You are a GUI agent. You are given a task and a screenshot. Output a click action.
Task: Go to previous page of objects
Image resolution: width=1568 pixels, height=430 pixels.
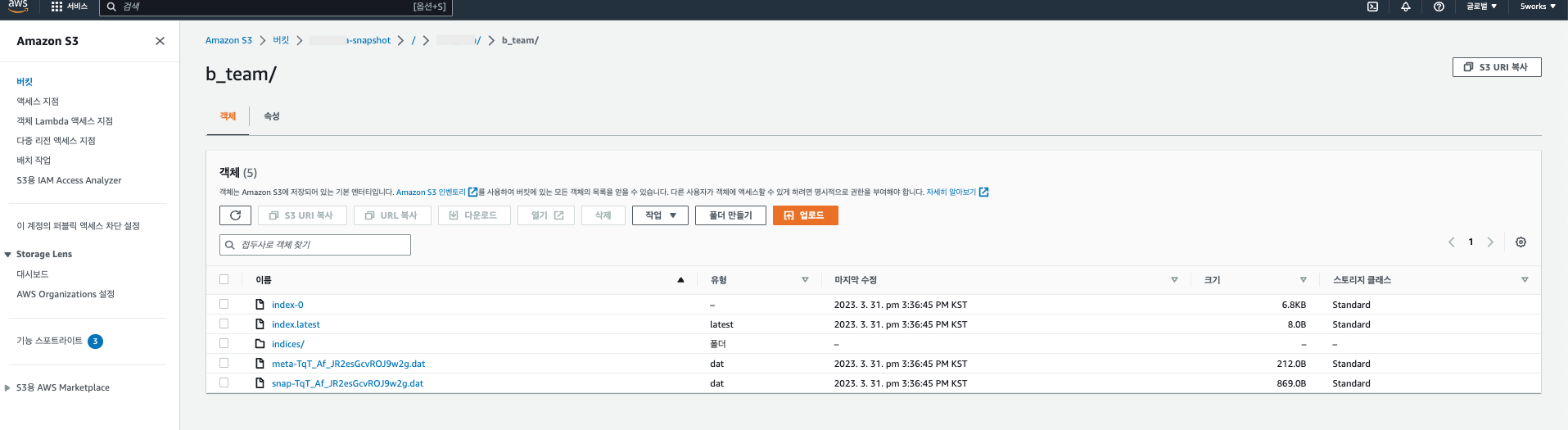(1452, 242)
